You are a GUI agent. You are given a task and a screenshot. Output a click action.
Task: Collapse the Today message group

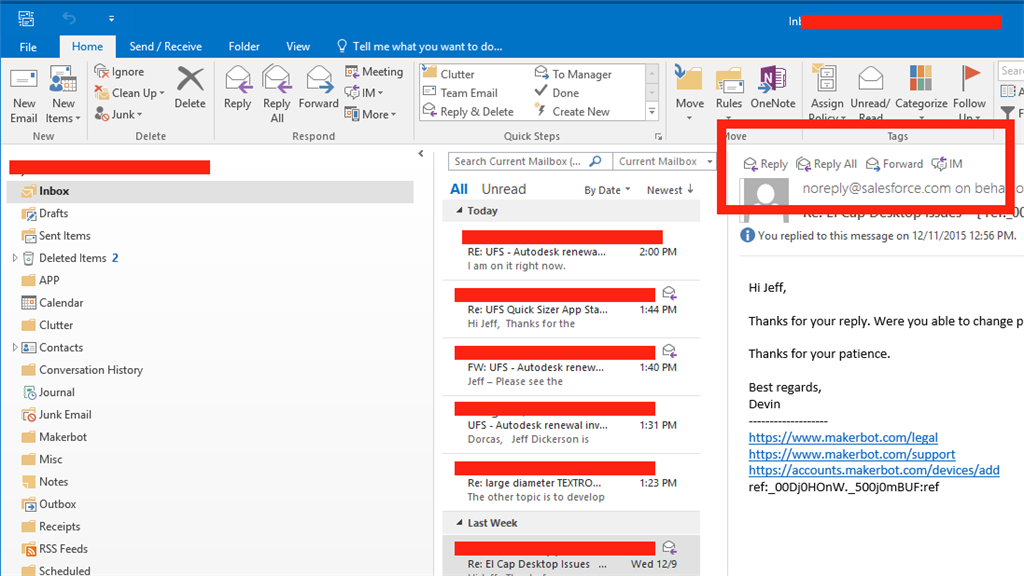tap(459, 210)
